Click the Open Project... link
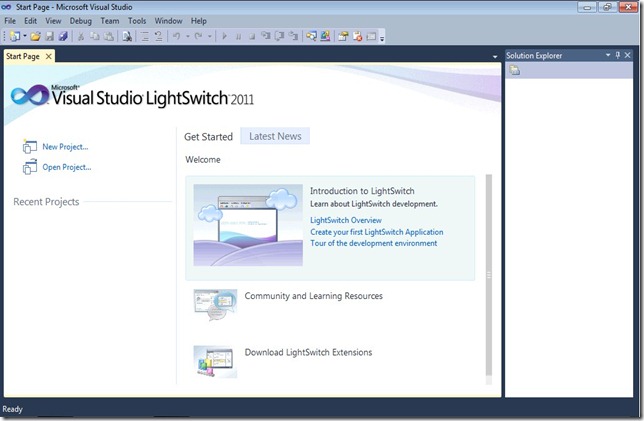This screenshot has height=421, width=644. pos(66,167)
